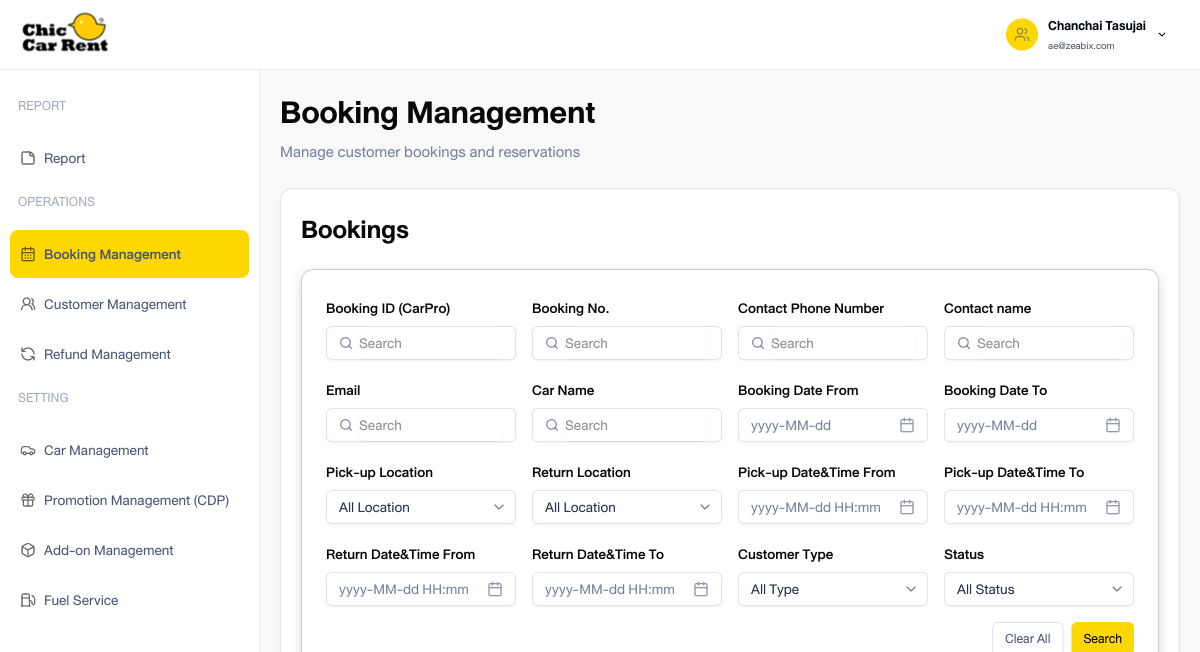Select Booking Management in the sidebar
This screenshot has height=652, width=1200.
(x=129, y=254)
